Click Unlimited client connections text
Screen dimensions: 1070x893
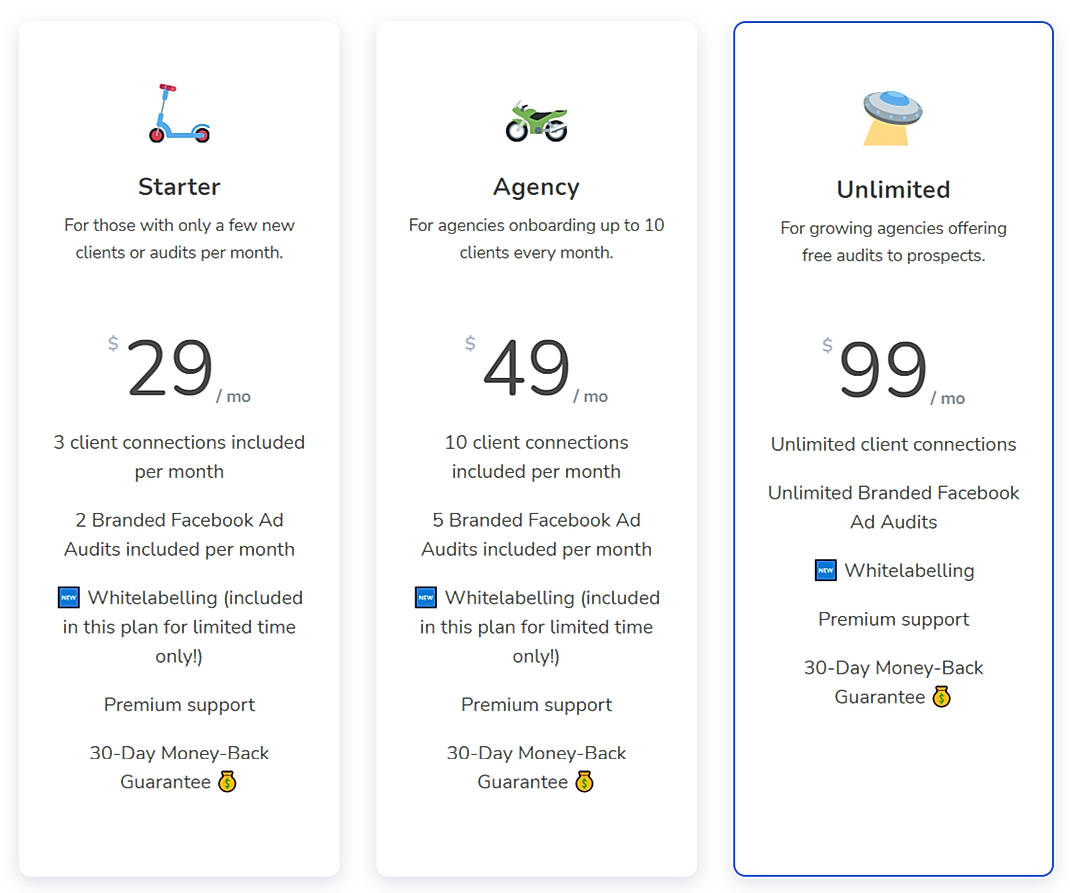(893, 444)
